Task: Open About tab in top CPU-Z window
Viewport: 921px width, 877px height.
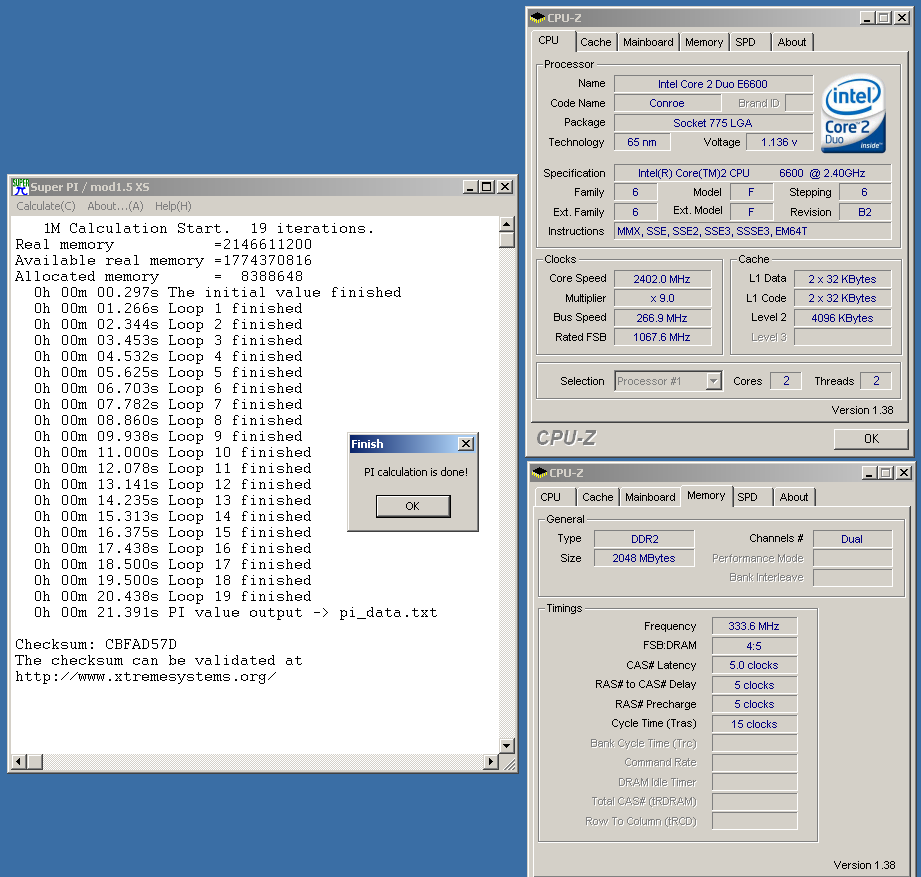Action: tap(792, 42)
